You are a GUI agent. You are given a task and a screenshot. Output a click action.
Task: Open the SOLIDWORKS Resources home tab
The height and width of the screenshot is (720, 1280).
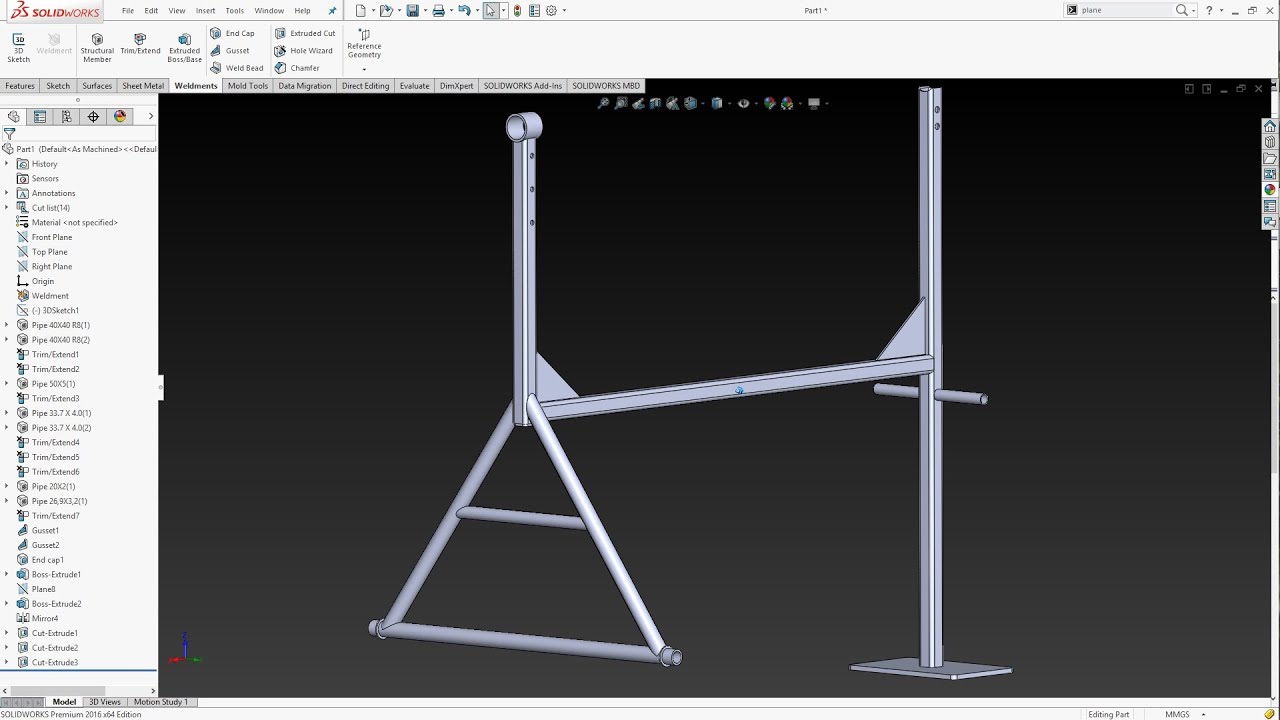(1270, 126)
